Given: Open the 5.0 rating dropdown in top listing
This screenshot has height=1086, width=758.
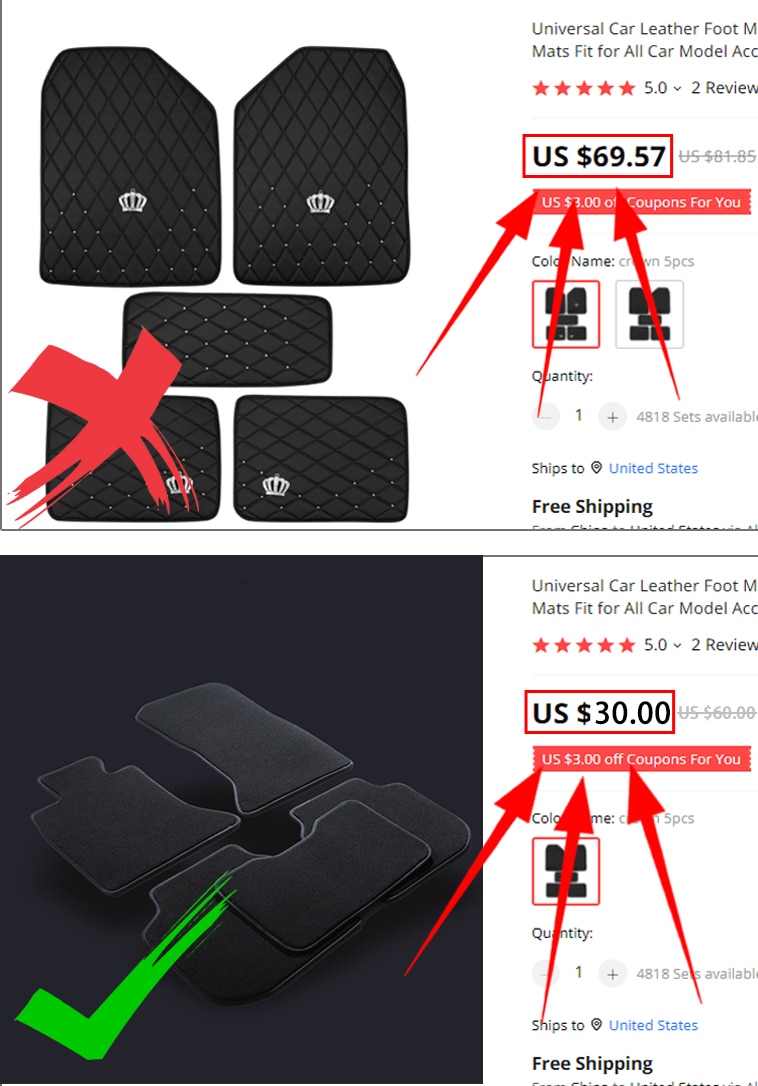Looking at the screenshot, I should click(x=663, y=88).
